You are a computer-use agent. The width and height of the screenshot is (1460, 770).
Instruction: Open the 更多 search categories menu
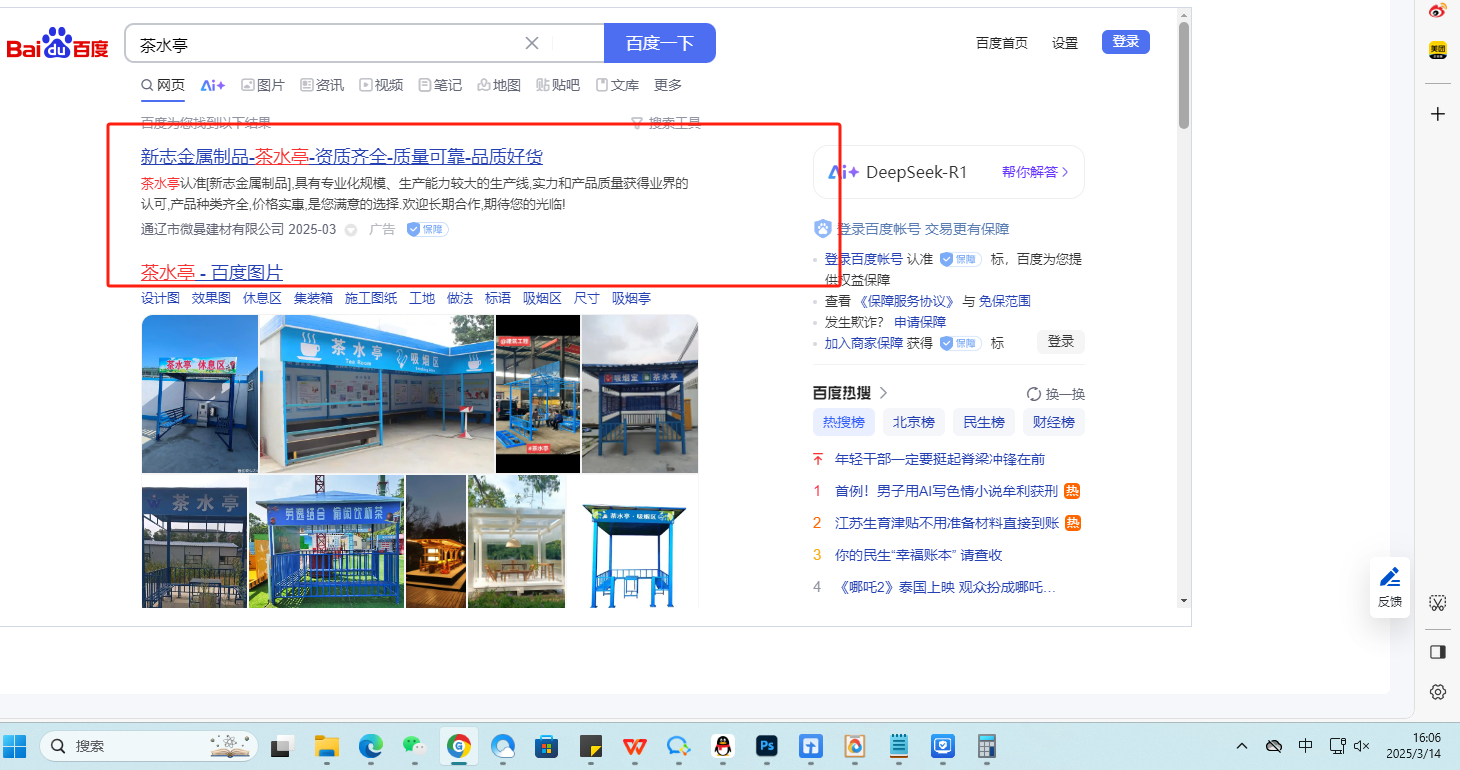(668, 85)
